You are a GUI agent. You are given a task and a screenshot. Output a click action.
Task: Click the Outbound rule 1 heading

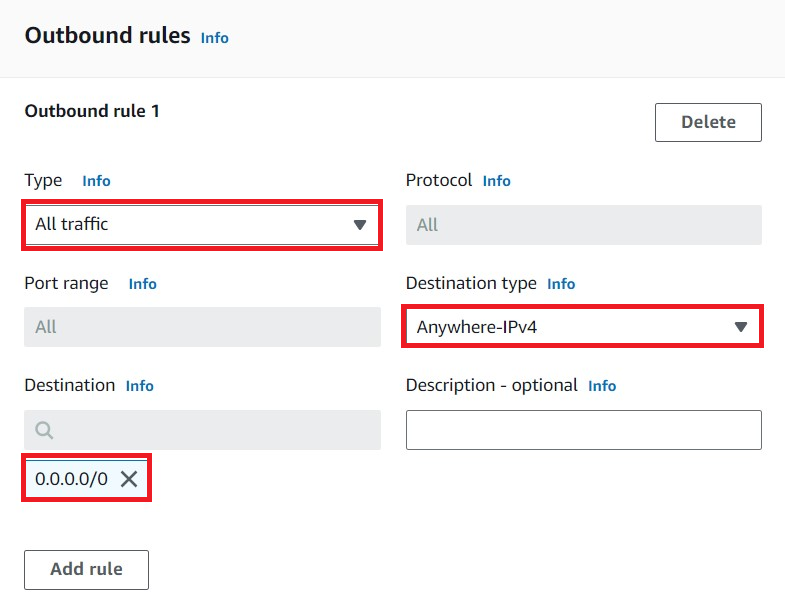pyautogui.click(x=92, y=111)
